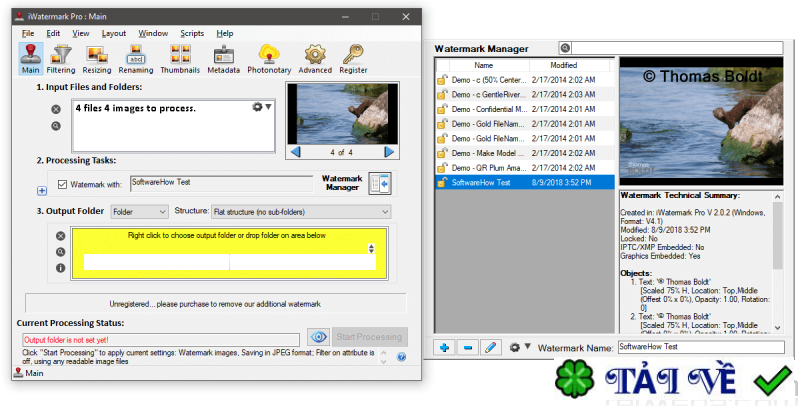The image size is (800, 406).
Task: Select the Main toolbar tab icon
Action: (31, 59)
